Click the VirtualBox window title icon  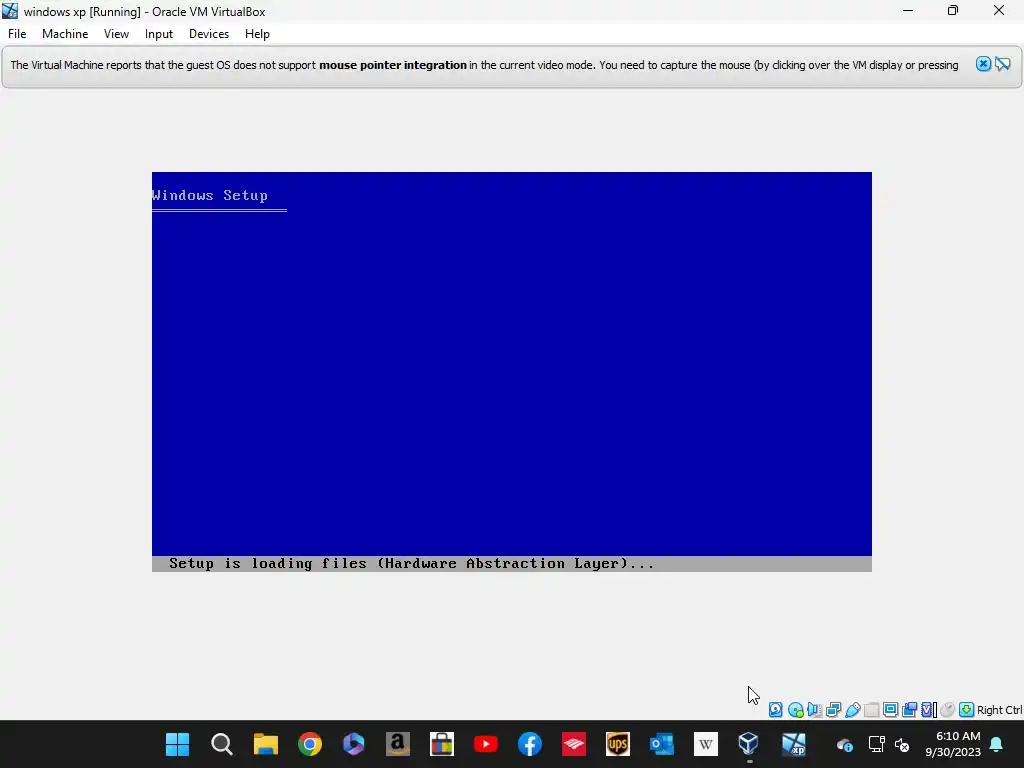point(10,11)
